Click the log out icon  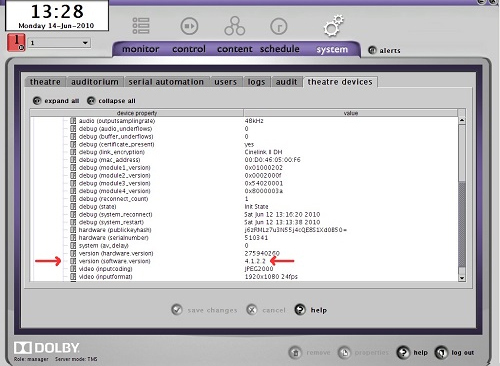(x=441, y=352)
